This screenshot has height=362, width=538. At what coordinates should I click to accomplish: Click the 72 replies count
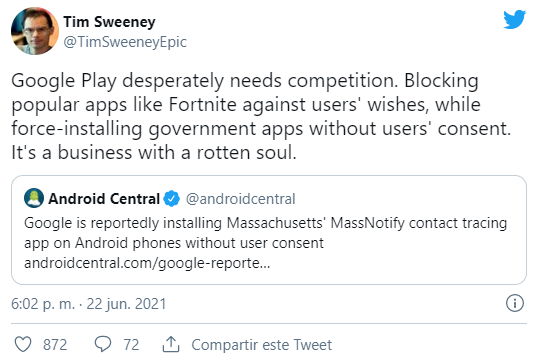[x=131, y=345]
